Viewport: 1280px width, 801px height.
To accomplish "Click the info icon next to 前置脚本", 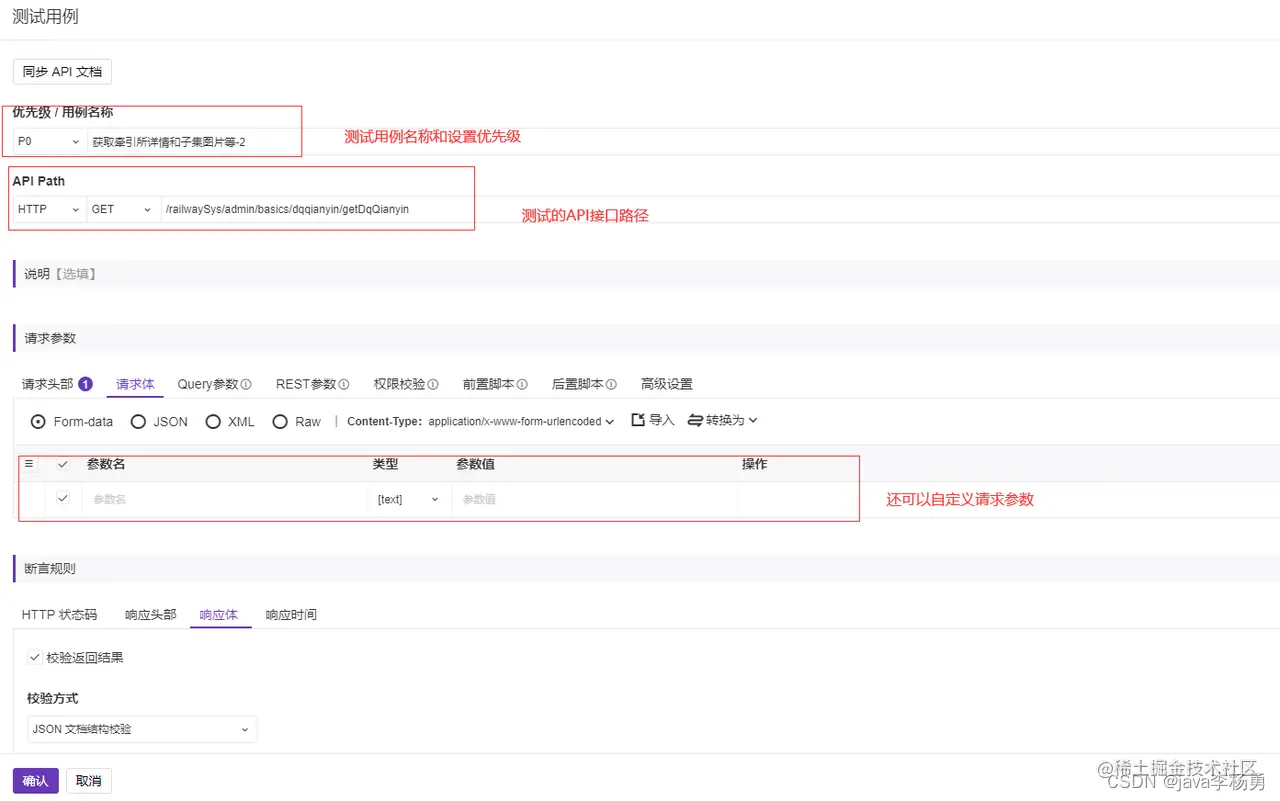I will point(521,384).
